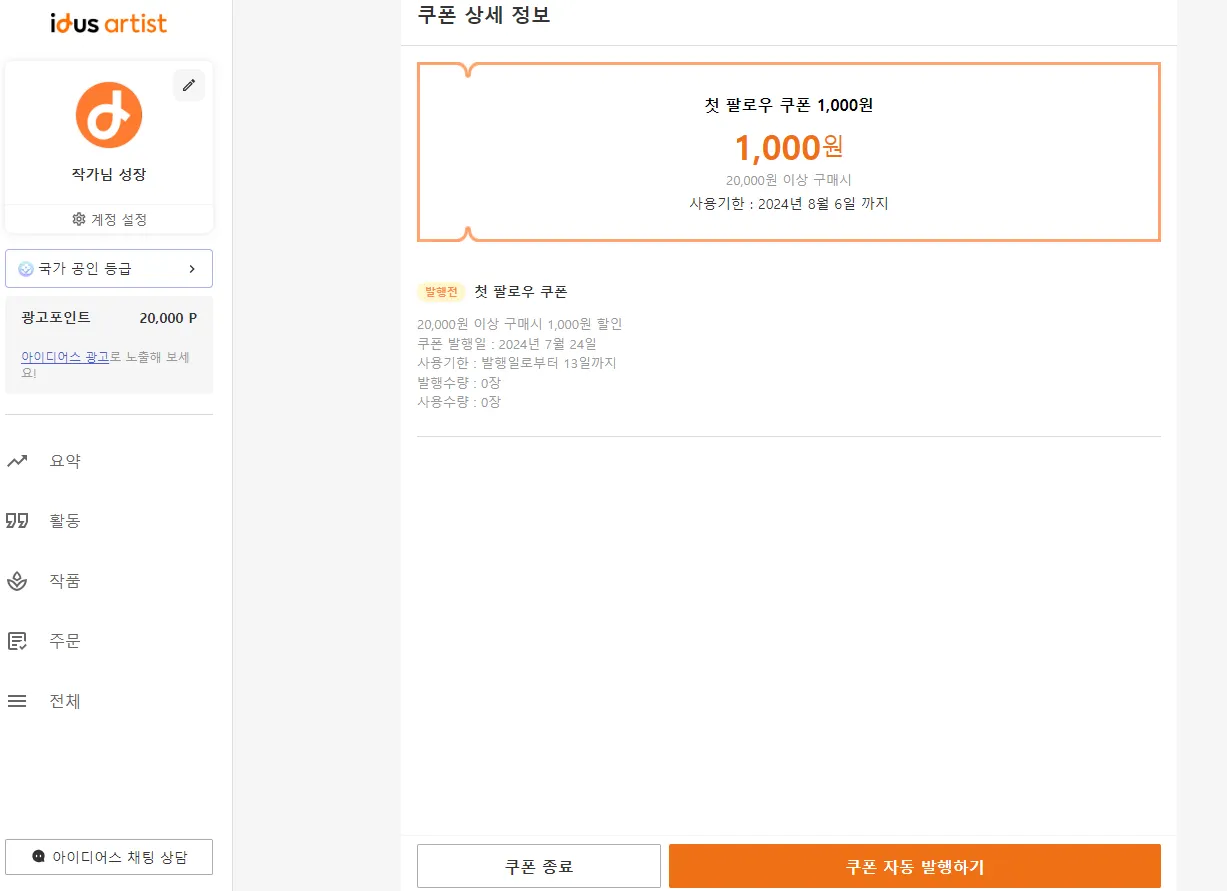Open the 아이디어스 광고 link

click(x=65, y=357)
